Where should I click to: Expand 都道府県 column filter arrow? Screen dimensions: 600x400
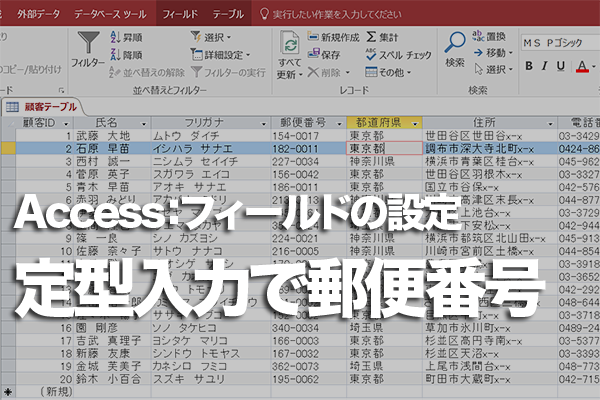click(415, 124)
